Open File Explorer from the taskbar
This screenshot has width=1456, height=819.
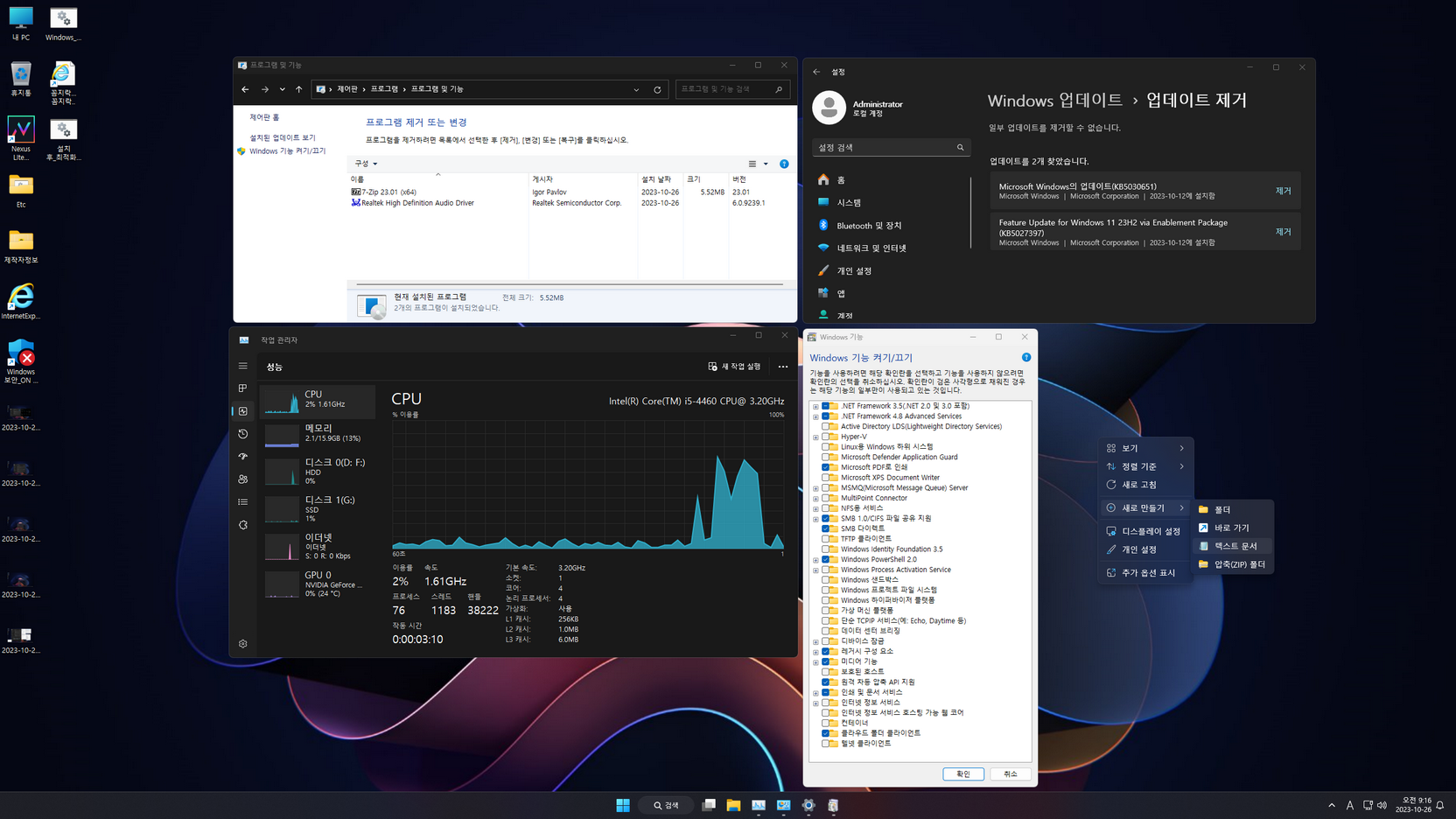[x=733, y=805]
